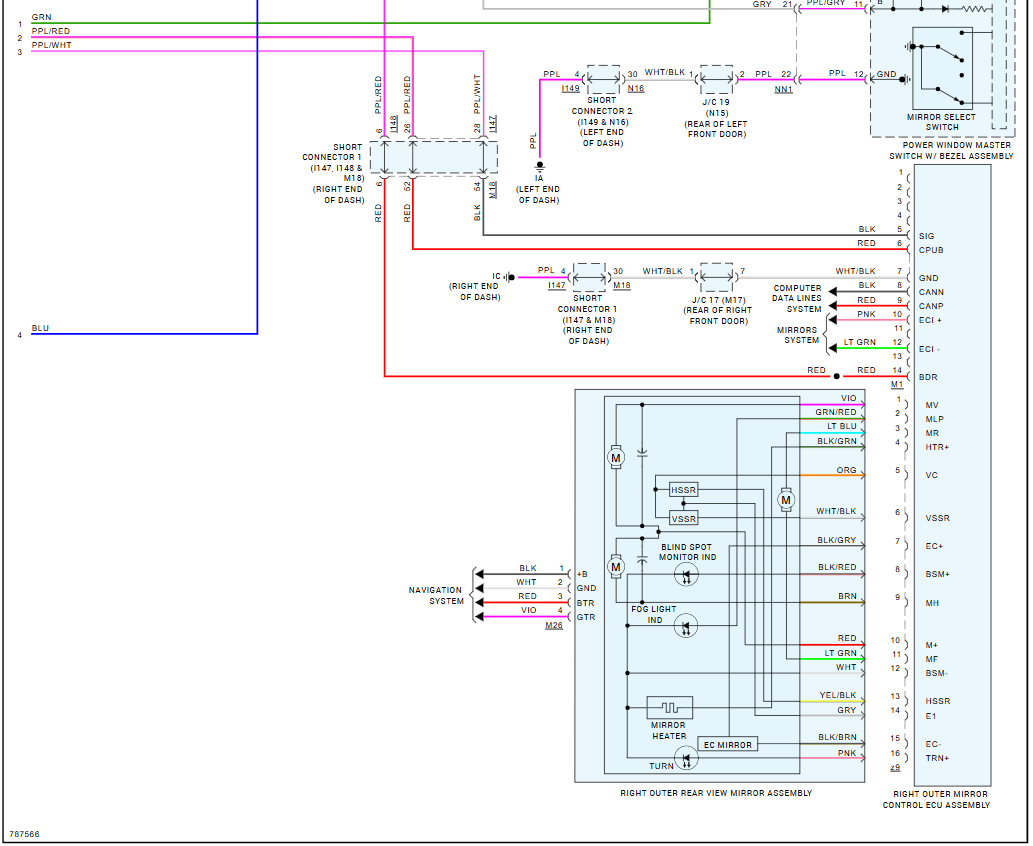Click the I146 connector label

pyautogui.click(x=394, y=123)
